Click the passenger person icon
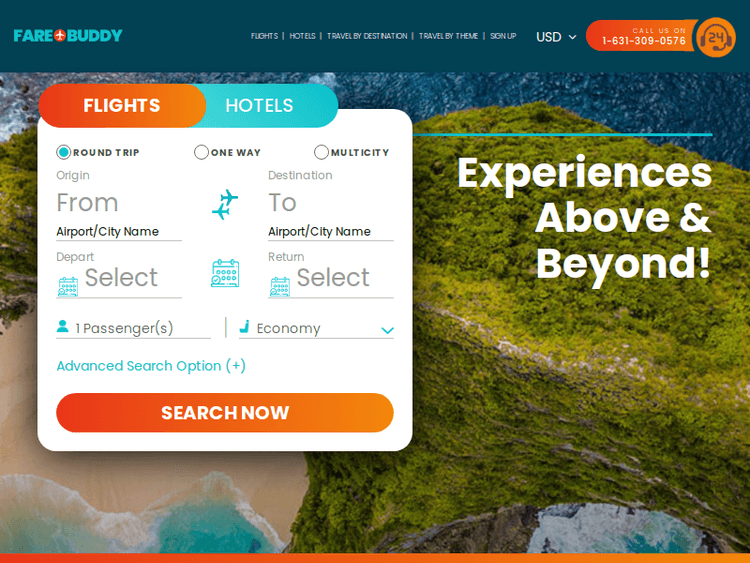Viewport: 750px width, 563px height. (x=63, y=326)
